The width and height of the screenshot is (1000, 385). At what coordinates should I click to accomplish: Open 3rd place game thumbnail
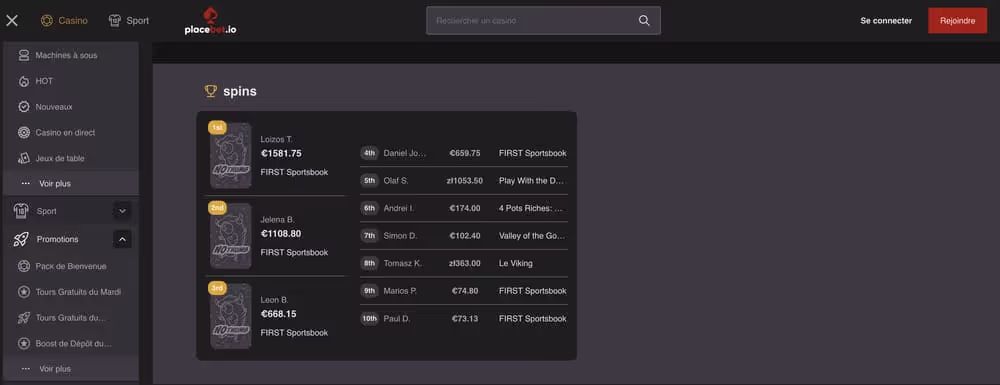tap(230, 316)
